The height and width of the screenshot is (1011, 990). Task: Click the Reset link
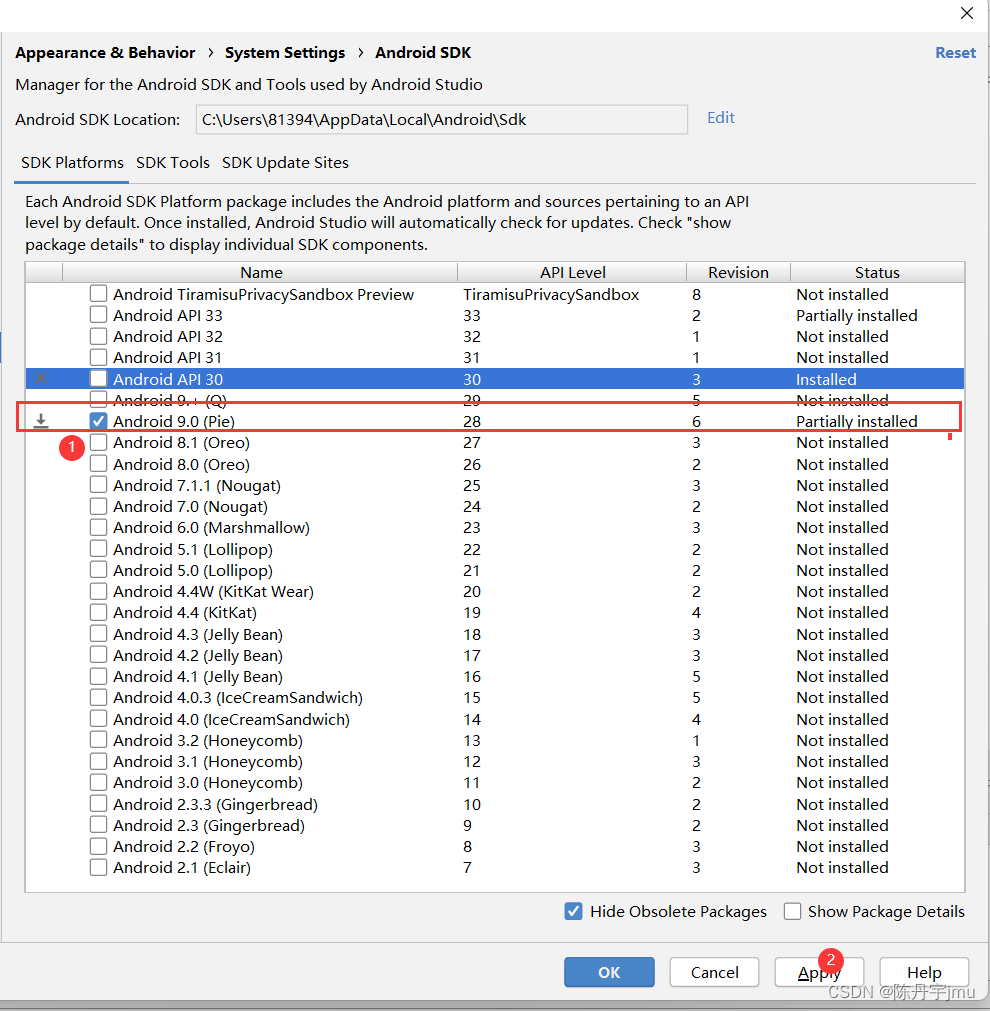[955, 53]
